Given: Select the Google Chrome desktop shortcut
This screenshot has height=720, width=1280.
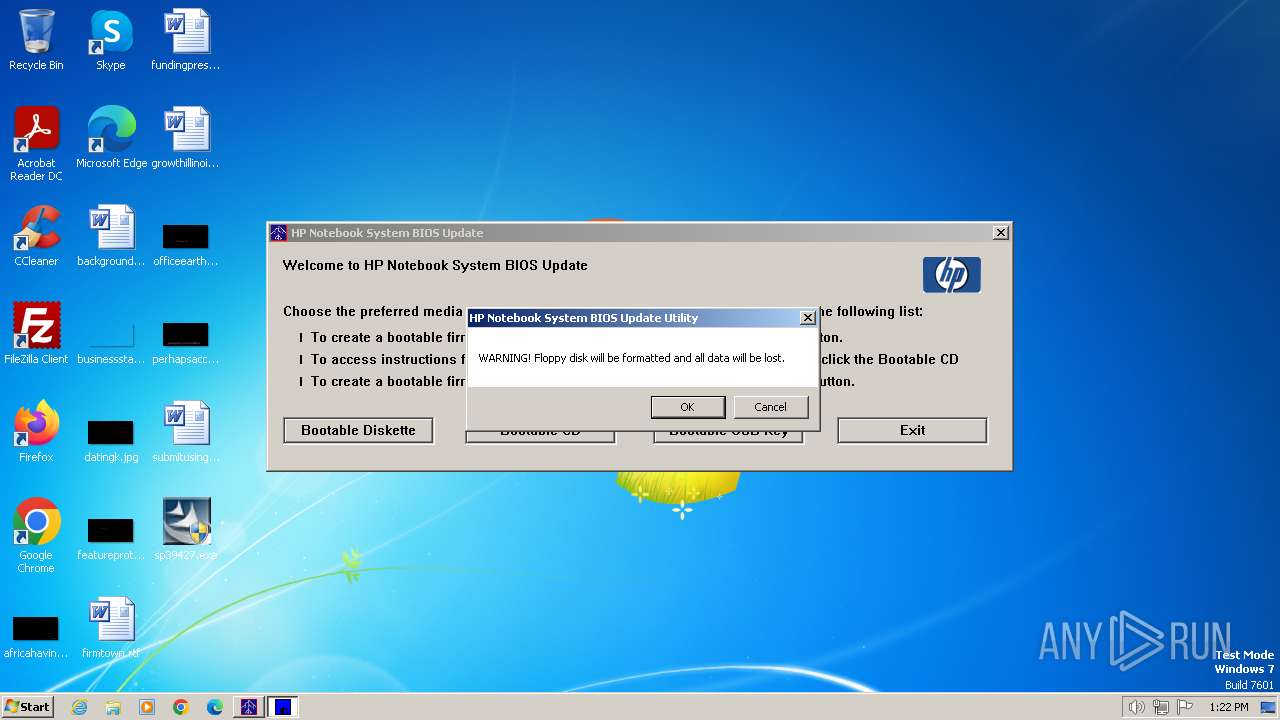Looking at the screenshot, I should point(36,536).
